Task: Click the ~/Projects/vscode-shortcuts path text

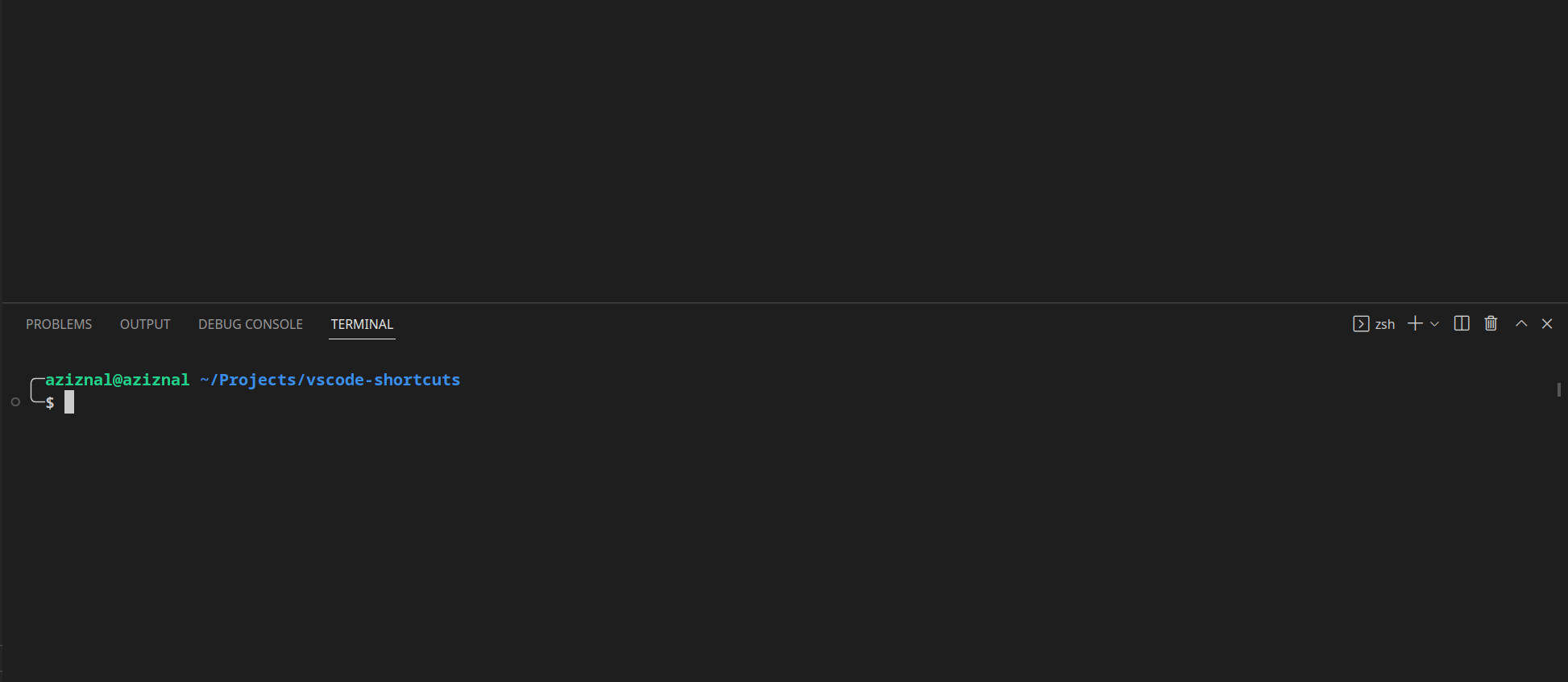Action: pyautogui.click(x=330, y=380)
